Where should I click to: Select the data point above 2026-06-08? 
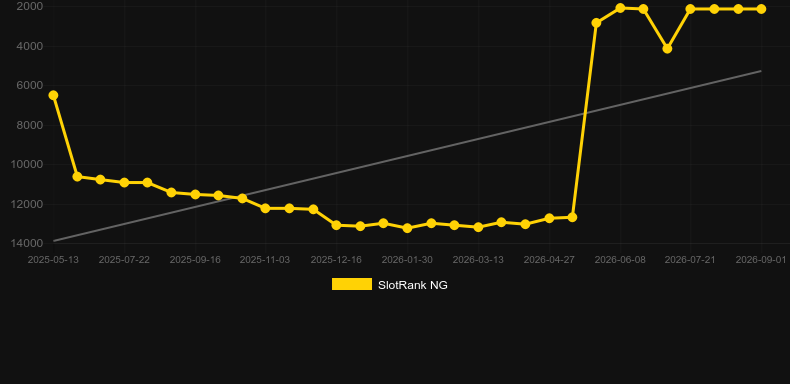(x=620, y=8)
